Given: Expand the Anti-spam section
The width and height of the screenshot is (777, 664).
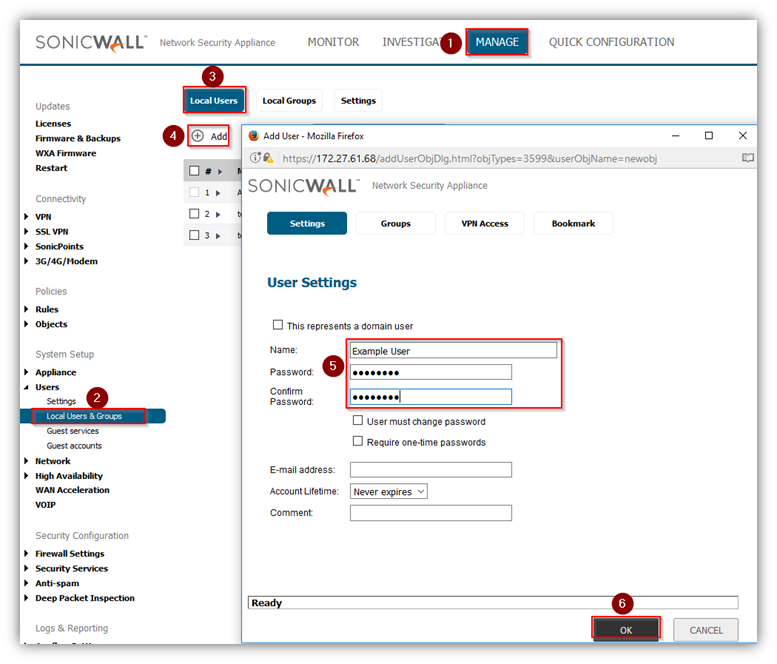Looking at the screenshot, I should coord(26,583).
